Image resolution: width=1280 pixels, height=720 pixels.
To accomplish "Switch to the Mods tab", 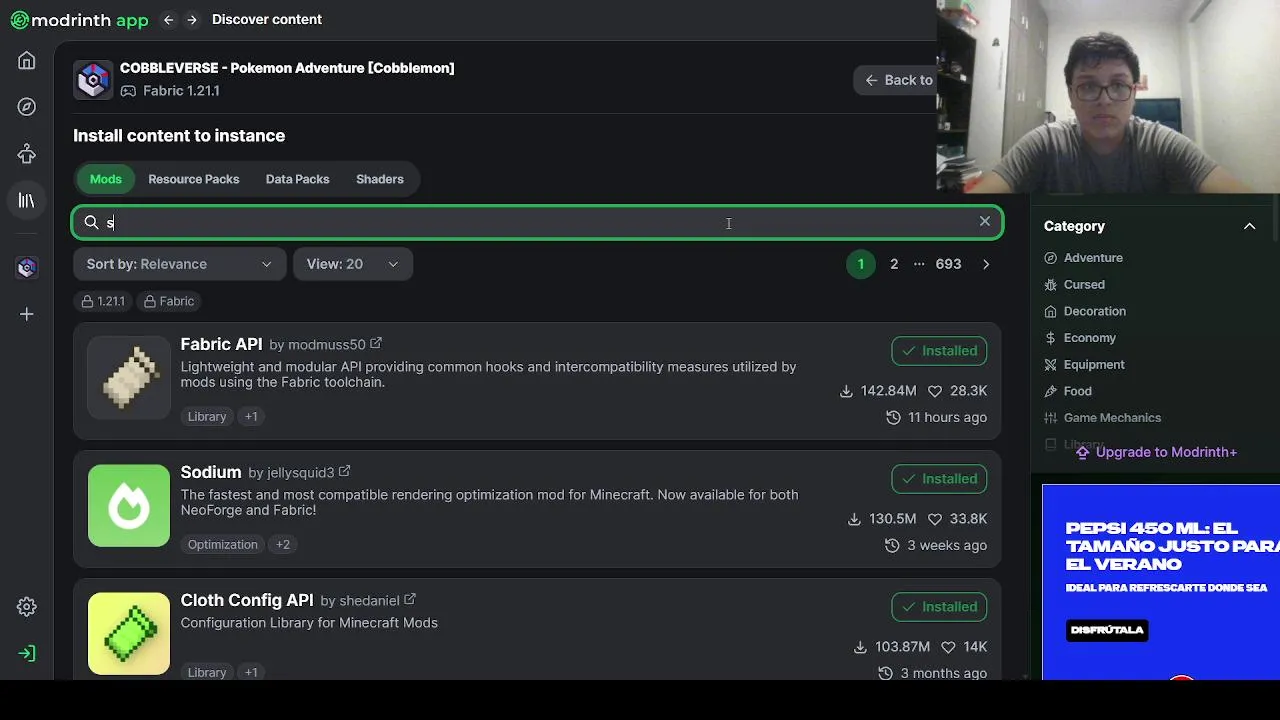I will click(x=106, y=179).
